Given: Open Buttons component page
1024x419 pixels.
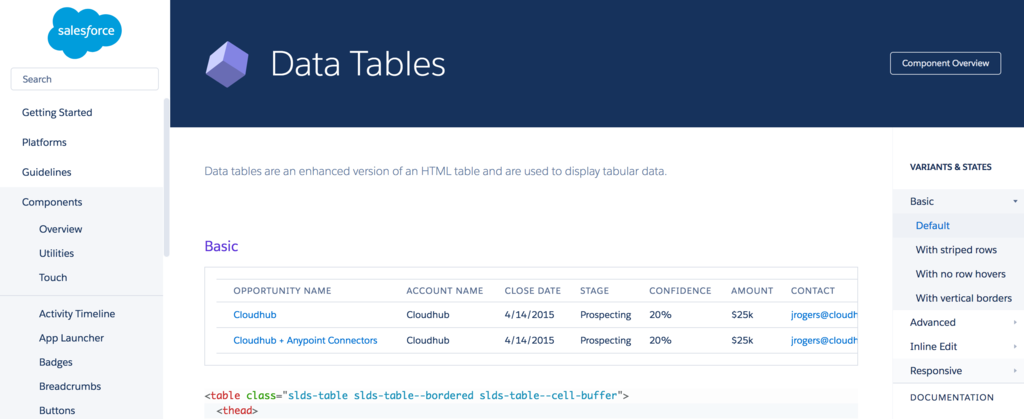Looking at the screenshot, I should tap(57, 411).
